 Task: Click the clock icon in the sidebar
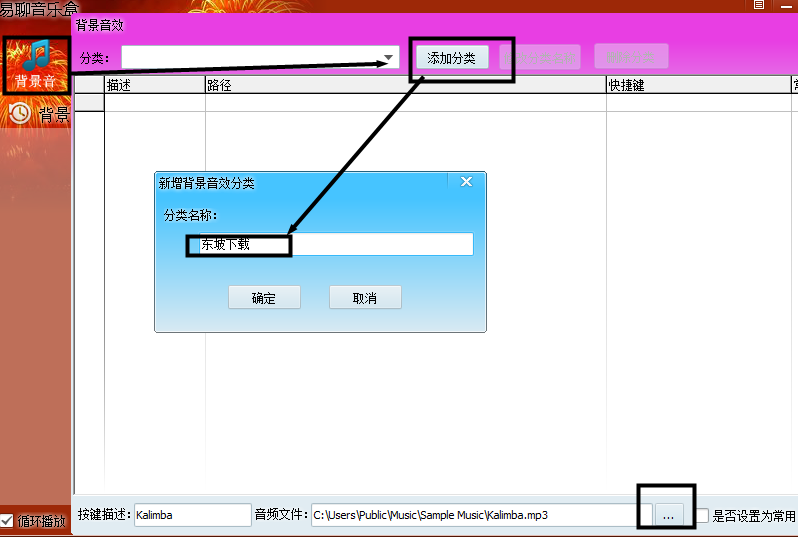tap(20, 114)
